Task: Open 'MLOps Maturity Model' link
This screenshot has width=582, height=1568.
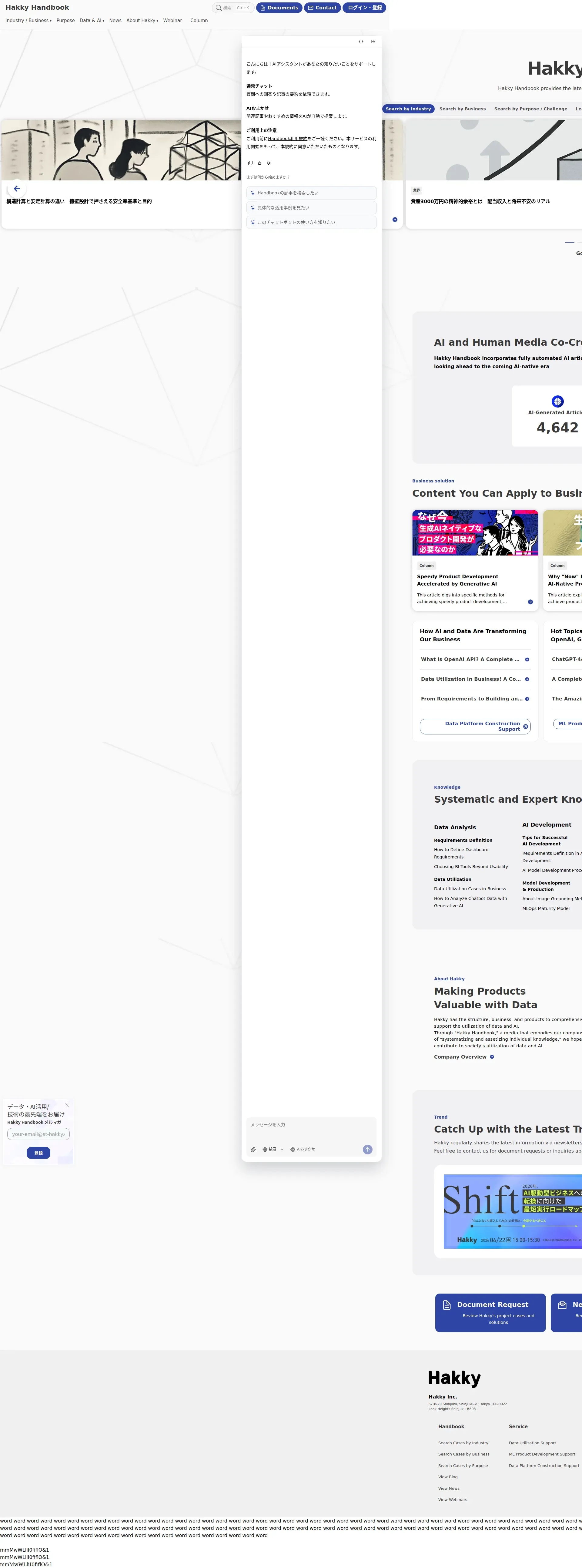Action: pos(546,908)
